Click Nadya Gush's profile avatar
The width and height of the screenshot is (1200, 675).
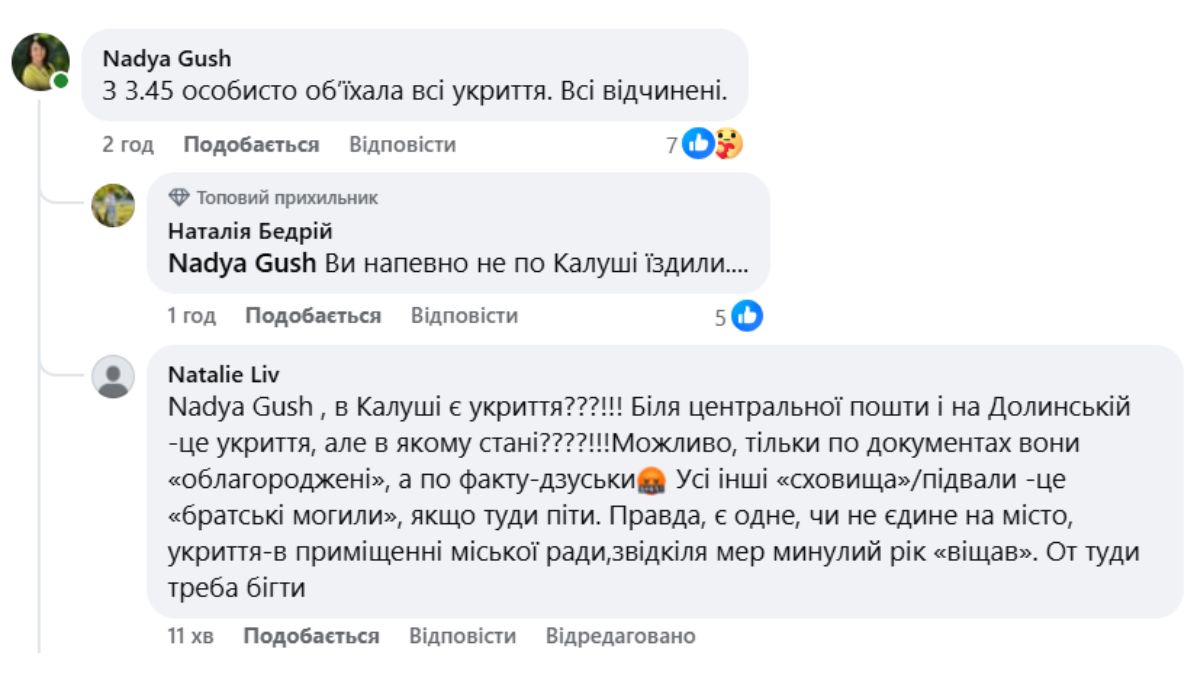point(40,62)
